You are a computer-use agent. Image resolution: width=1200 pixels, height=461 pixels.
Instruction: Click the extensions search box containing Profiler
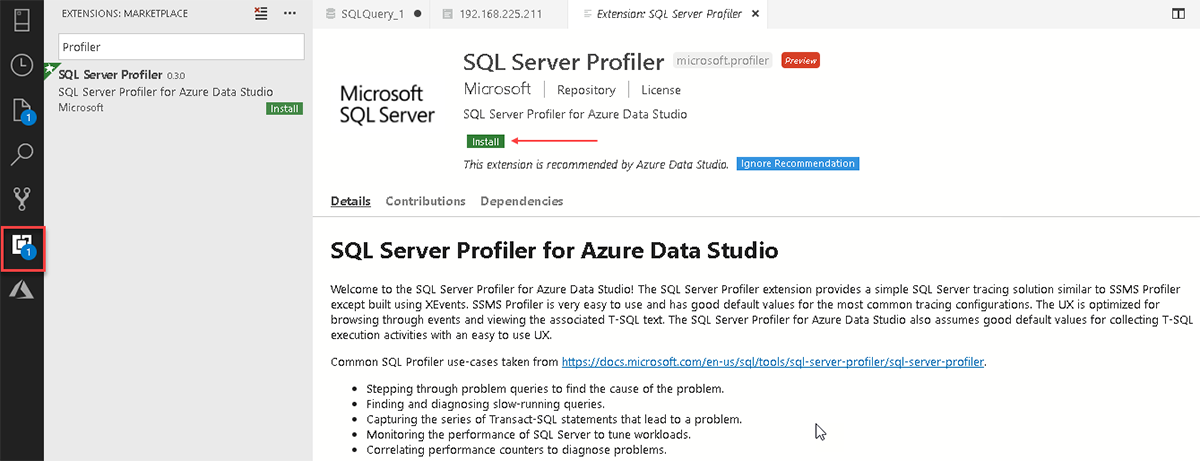click(x=180, y=47)
